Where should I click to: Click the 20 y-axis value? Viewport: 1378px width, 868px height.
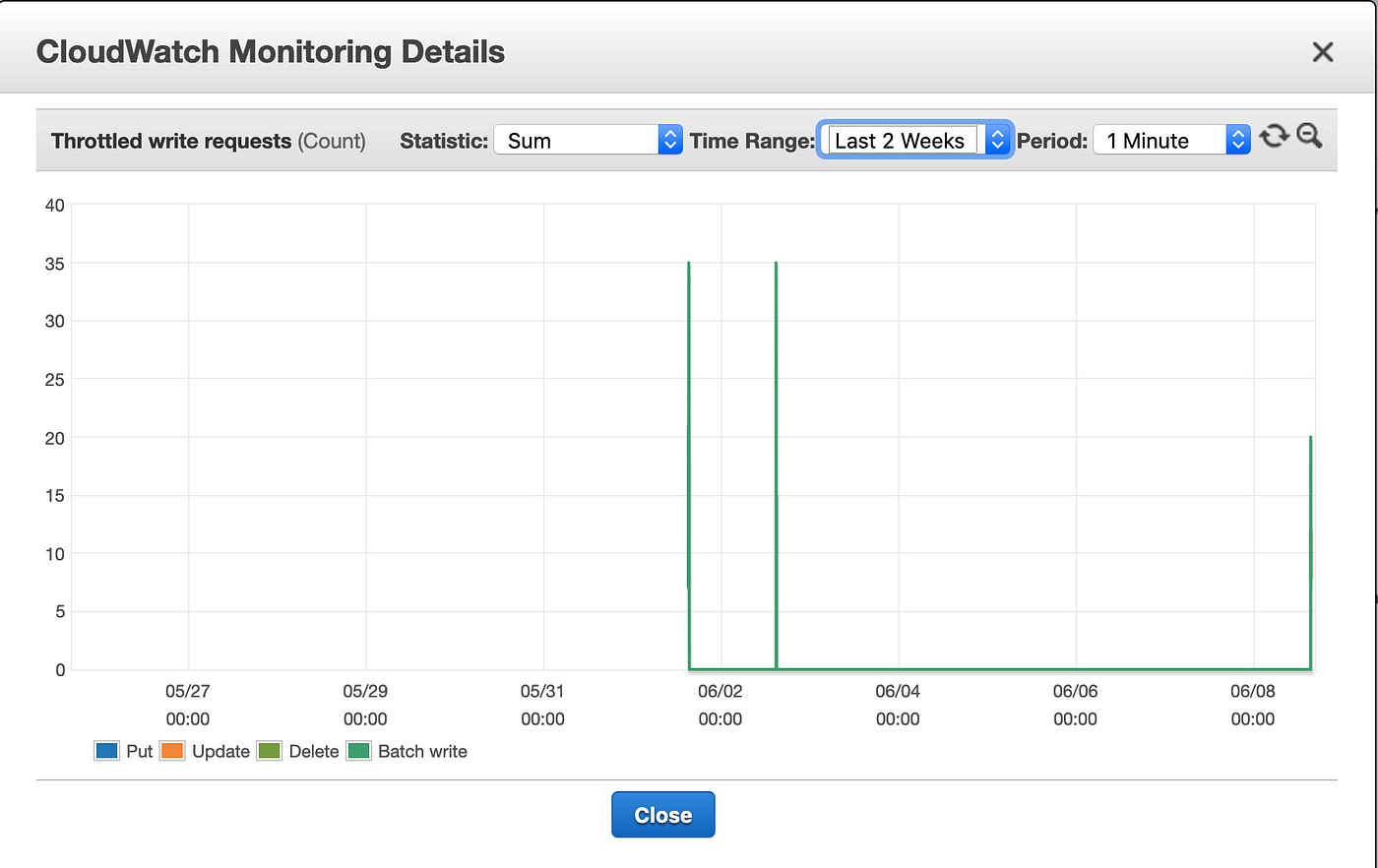tap(55, 437)
